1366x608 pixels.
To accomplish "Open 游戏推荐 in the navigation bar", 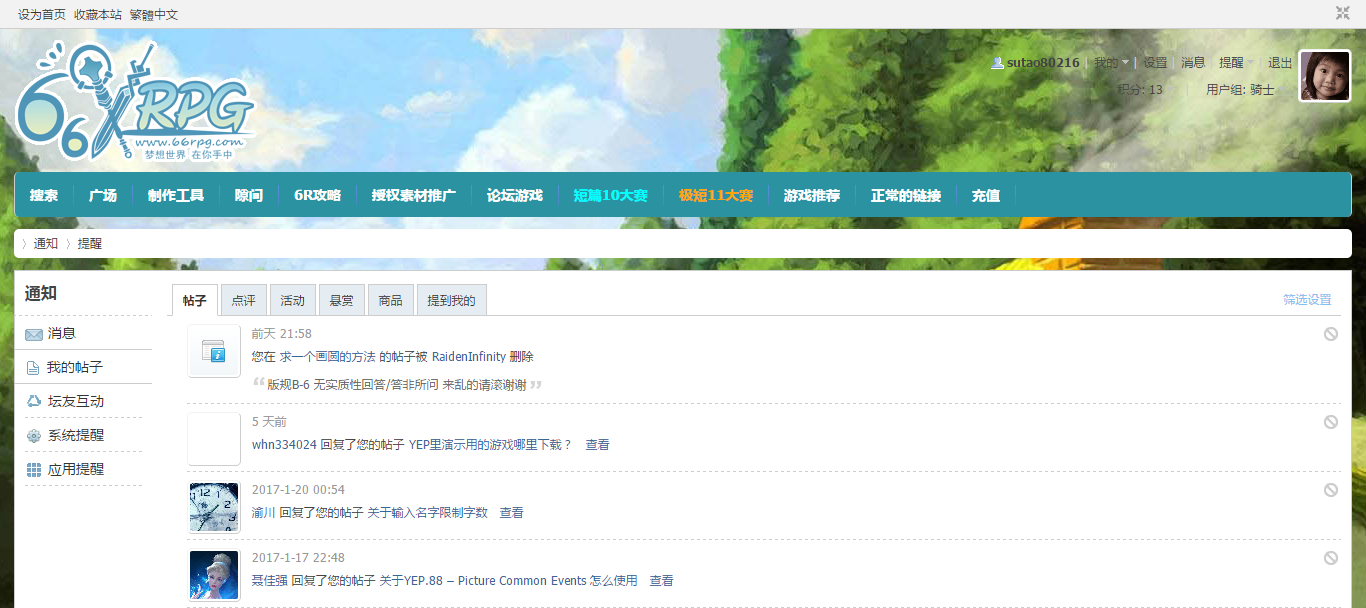I will click(x=812, y=195).
